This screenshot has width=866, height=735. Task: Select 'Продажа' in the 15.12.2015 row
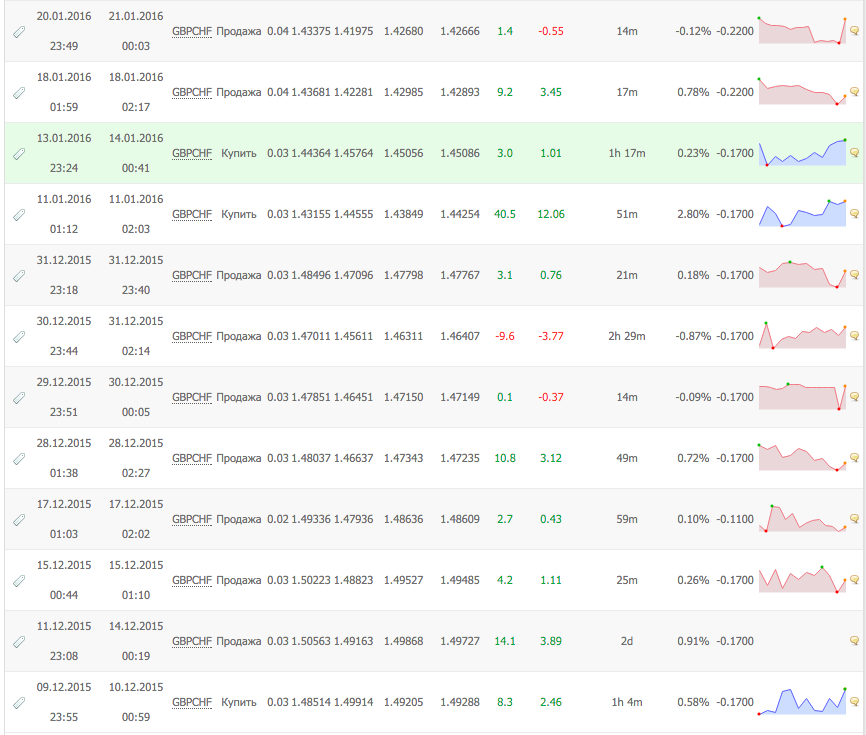[239, 580]
